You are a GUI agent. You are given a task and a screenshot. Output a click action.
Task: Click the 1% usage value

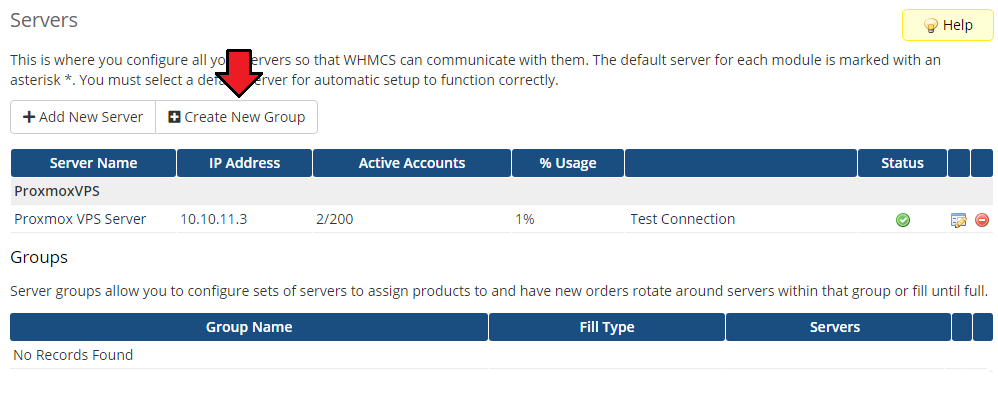[524, 219]
